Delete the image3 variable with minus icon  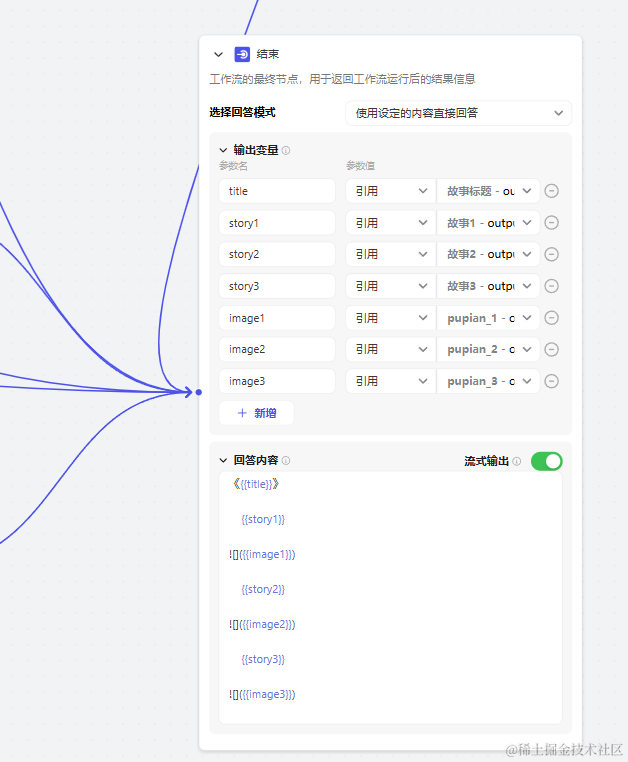(551, 381)
